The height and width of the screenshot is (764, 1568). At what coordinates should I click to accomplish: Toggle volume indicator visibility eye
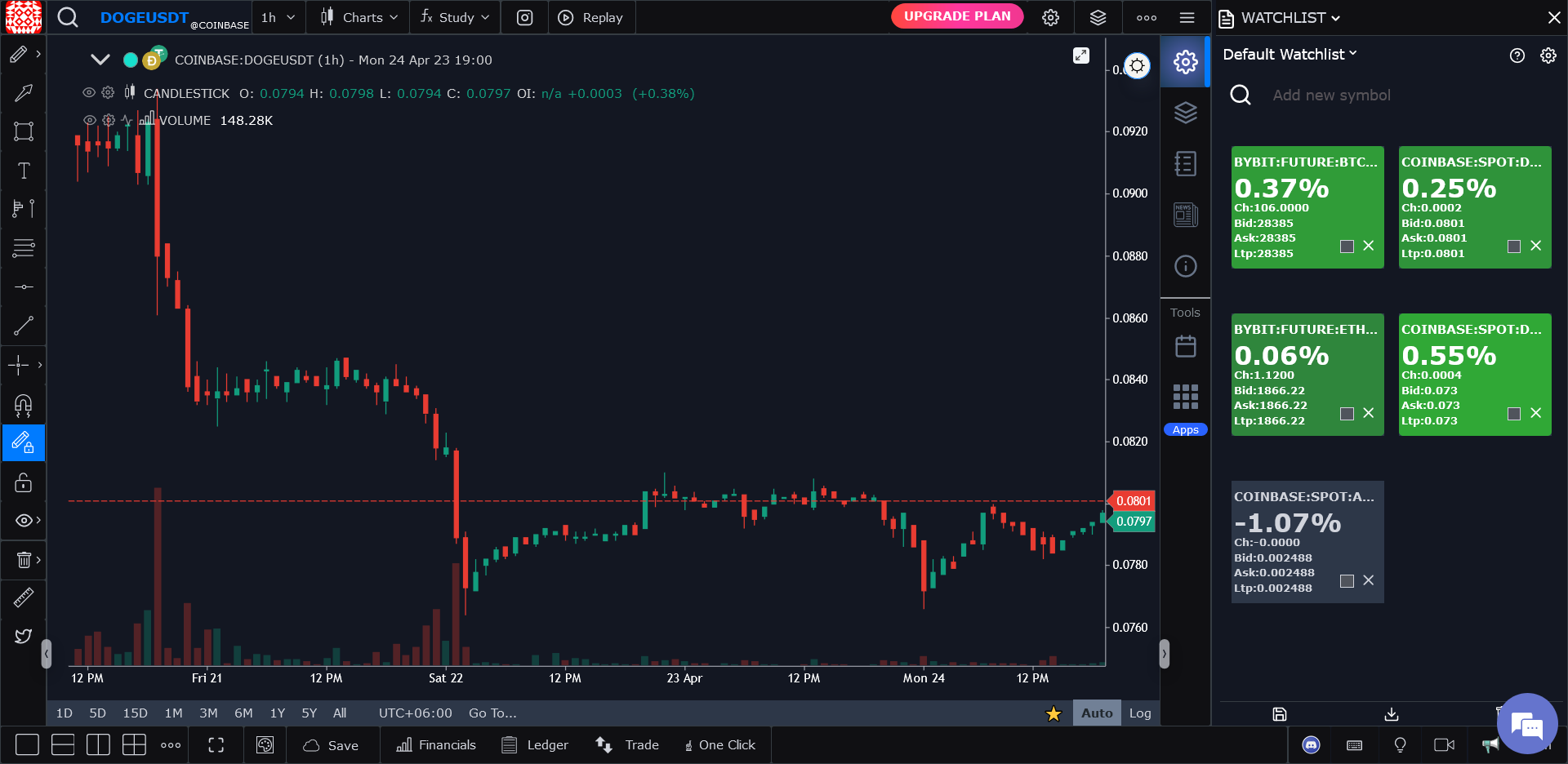click(x=90, y=120)
